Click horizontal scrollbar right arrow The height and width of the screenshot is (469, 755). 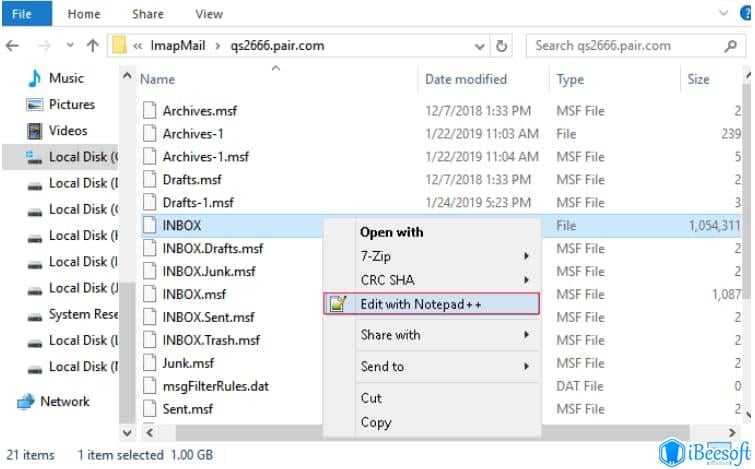point(732,433)
